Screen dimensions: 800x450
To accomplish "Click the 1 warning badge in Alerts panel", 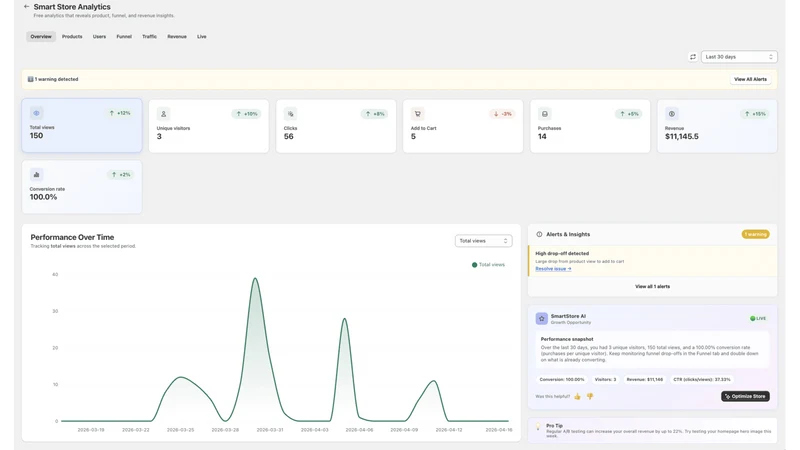I will pyautogui.click(x=755, y=234).
